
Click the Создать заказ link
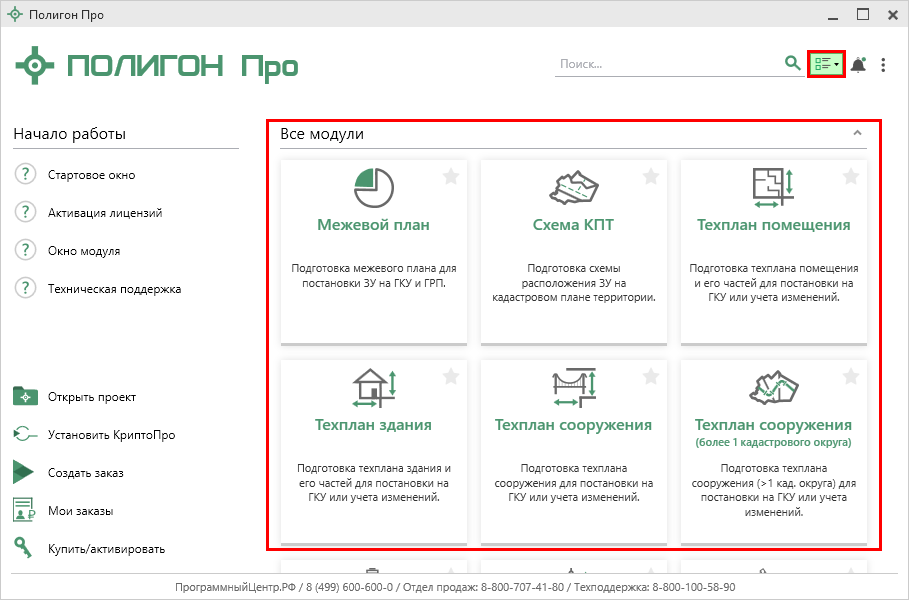click(85, 473)
